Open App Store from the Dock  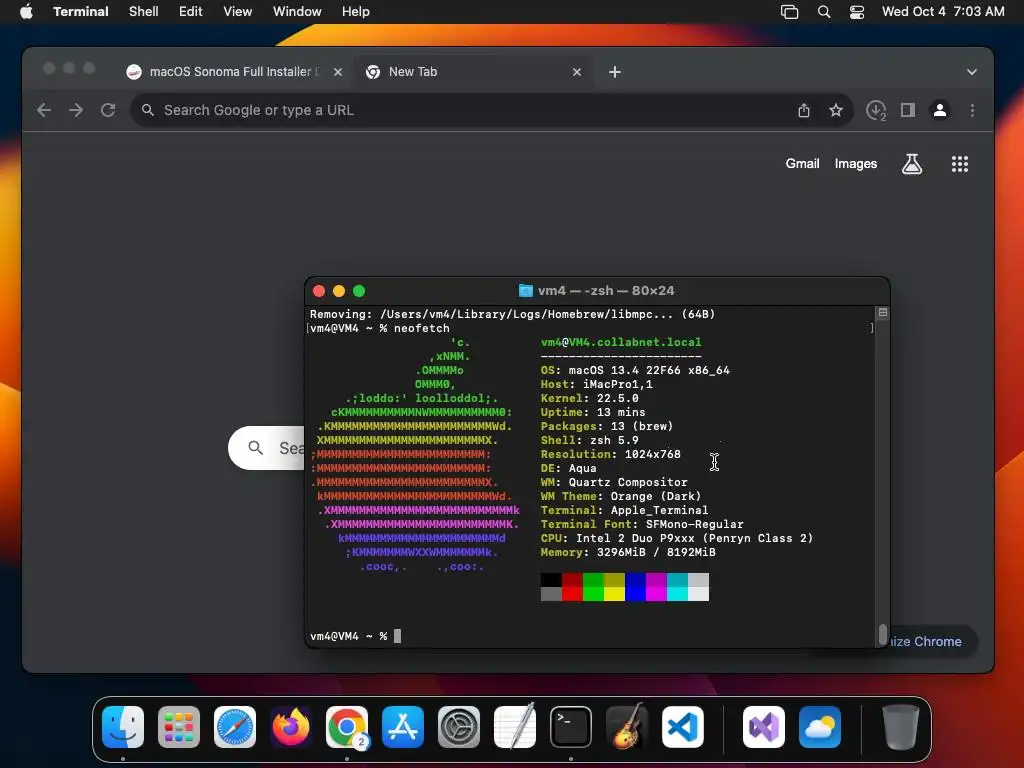point(403,727)
